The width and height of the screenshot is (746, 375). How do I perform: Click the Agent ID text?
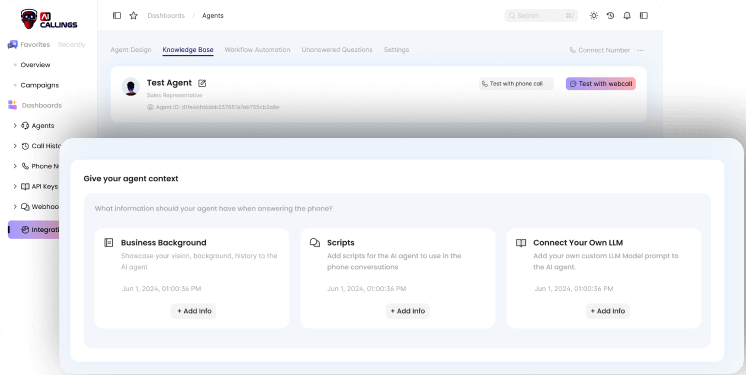[x=217, y=107]
